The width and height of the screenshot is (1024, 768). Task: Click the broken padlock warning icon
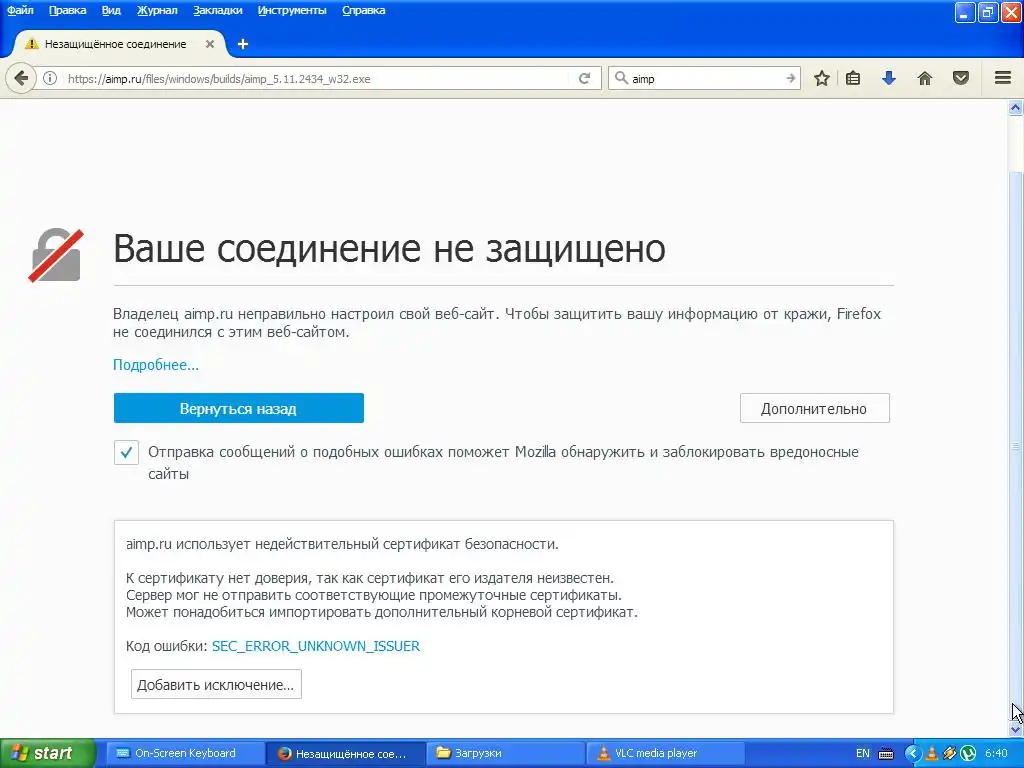pyautogui.click(x=56, y=255)
